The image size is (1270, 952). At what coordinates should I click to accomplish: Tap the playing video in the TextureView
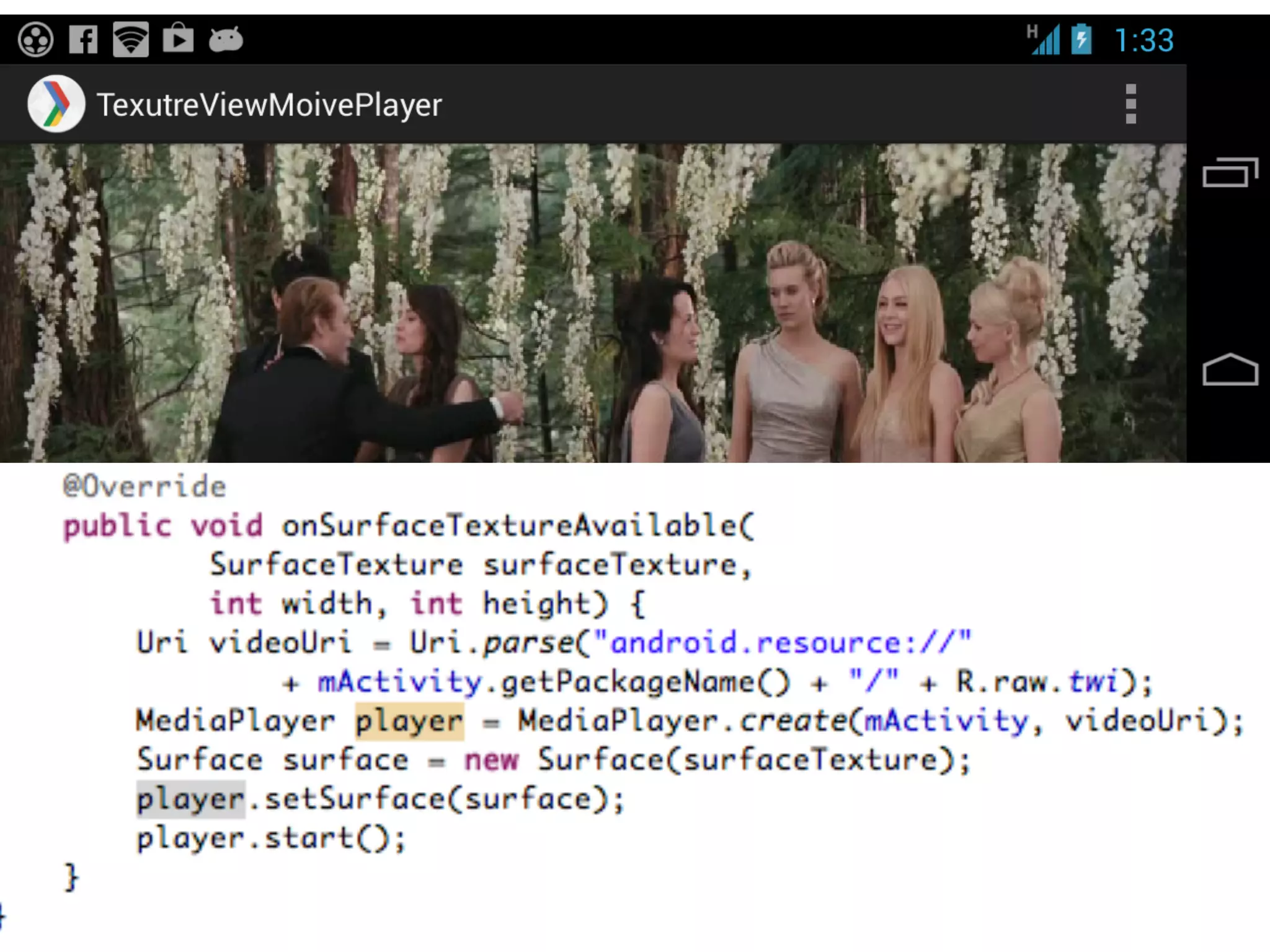tap(592, 302)
